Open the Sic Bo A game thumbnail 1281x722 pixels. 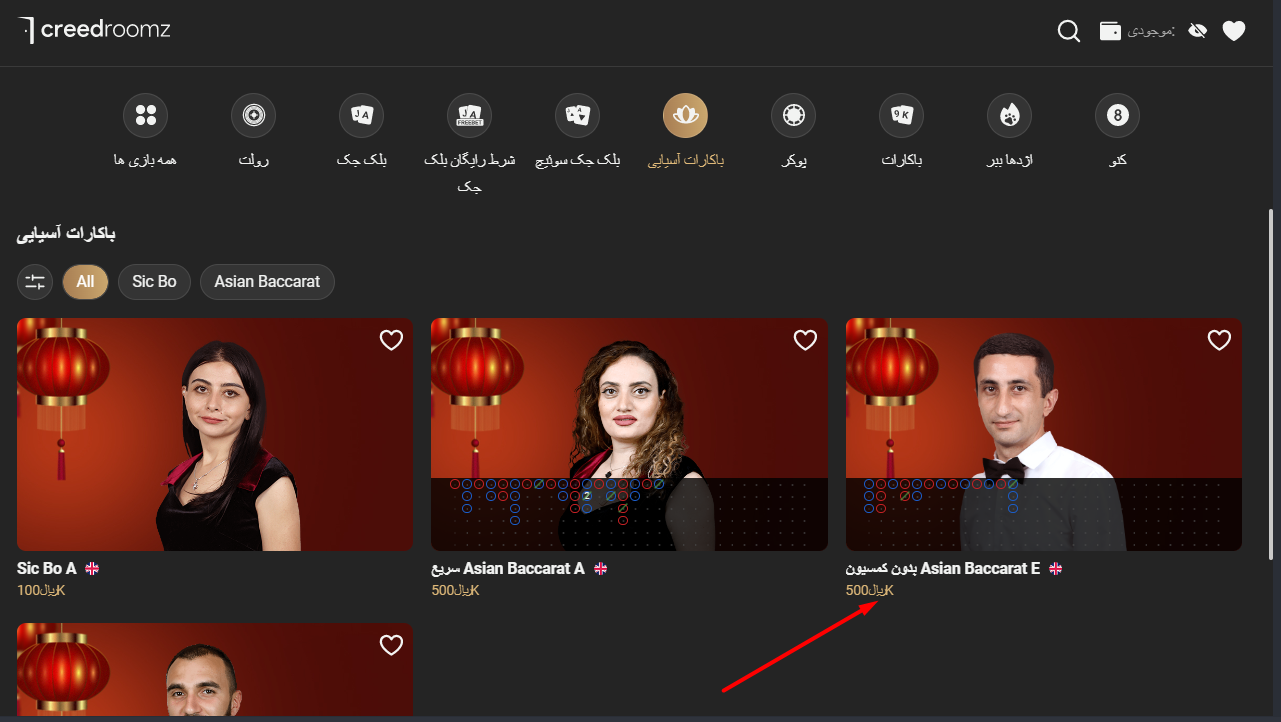pyautogui.click(x=215, y=434)
